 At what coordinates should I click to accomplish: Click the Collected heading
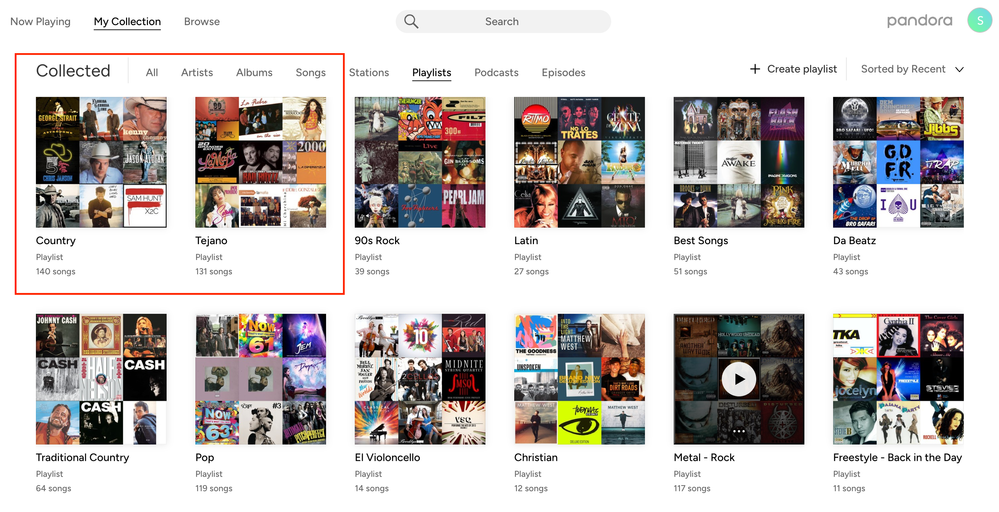(x=73, y=71)
